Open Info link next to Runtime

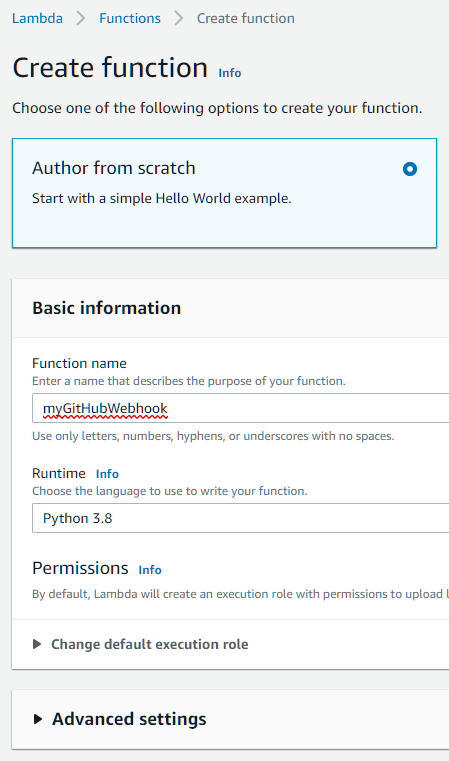click(x=107, y=474)
